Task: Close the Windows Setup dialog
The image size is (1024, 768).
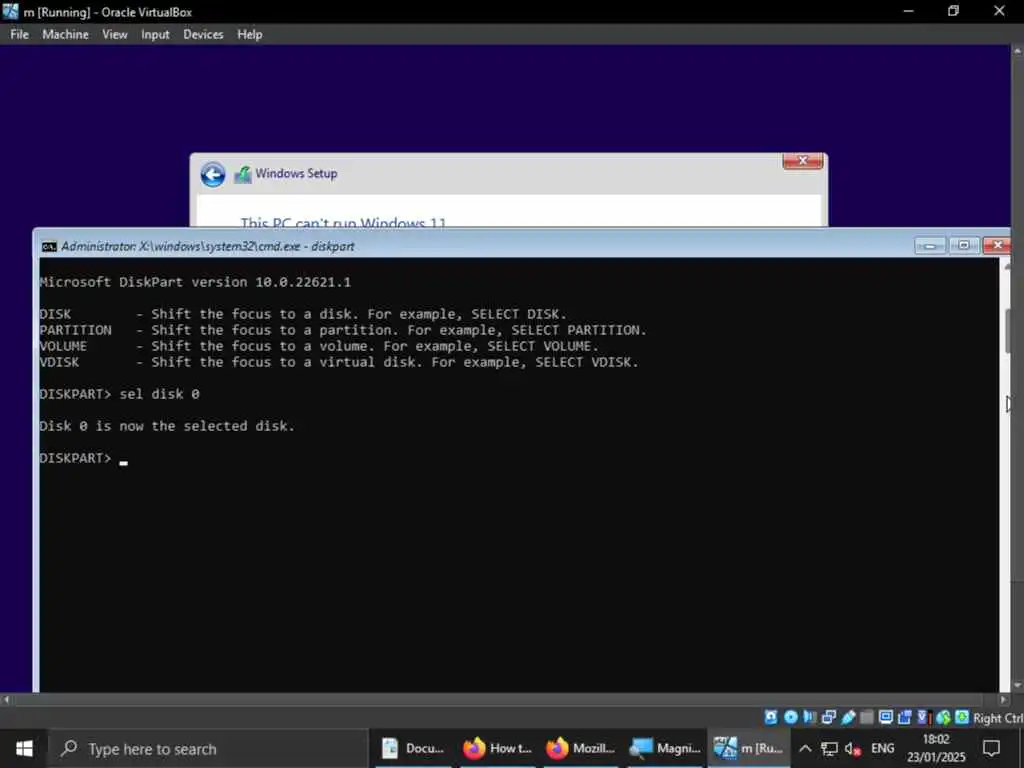Action: coord(803,161)
